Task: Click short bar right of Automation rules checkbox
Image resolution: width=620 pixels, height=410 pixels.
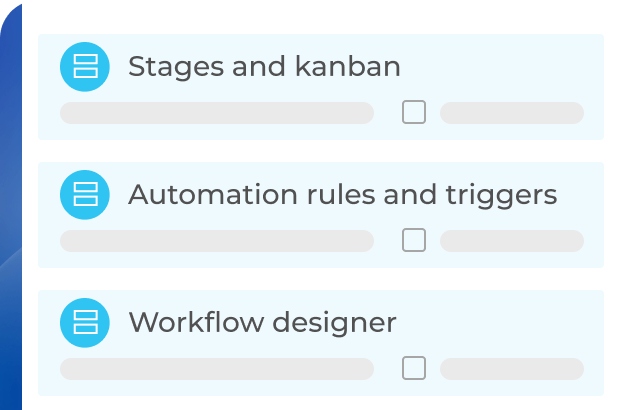Action: click(511, 241)
